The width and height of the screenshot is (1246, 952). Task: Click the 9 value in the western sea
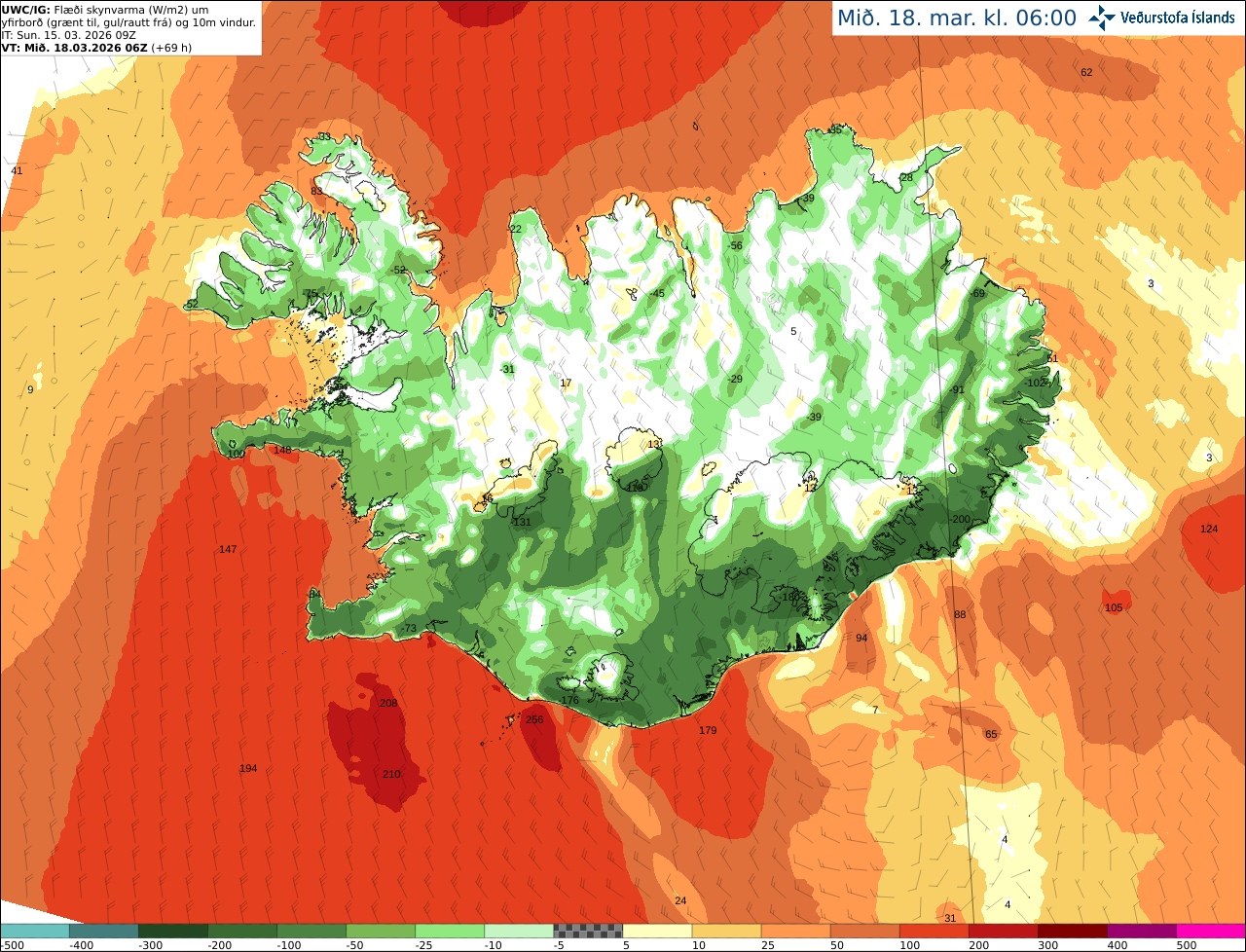click(30, 389)
